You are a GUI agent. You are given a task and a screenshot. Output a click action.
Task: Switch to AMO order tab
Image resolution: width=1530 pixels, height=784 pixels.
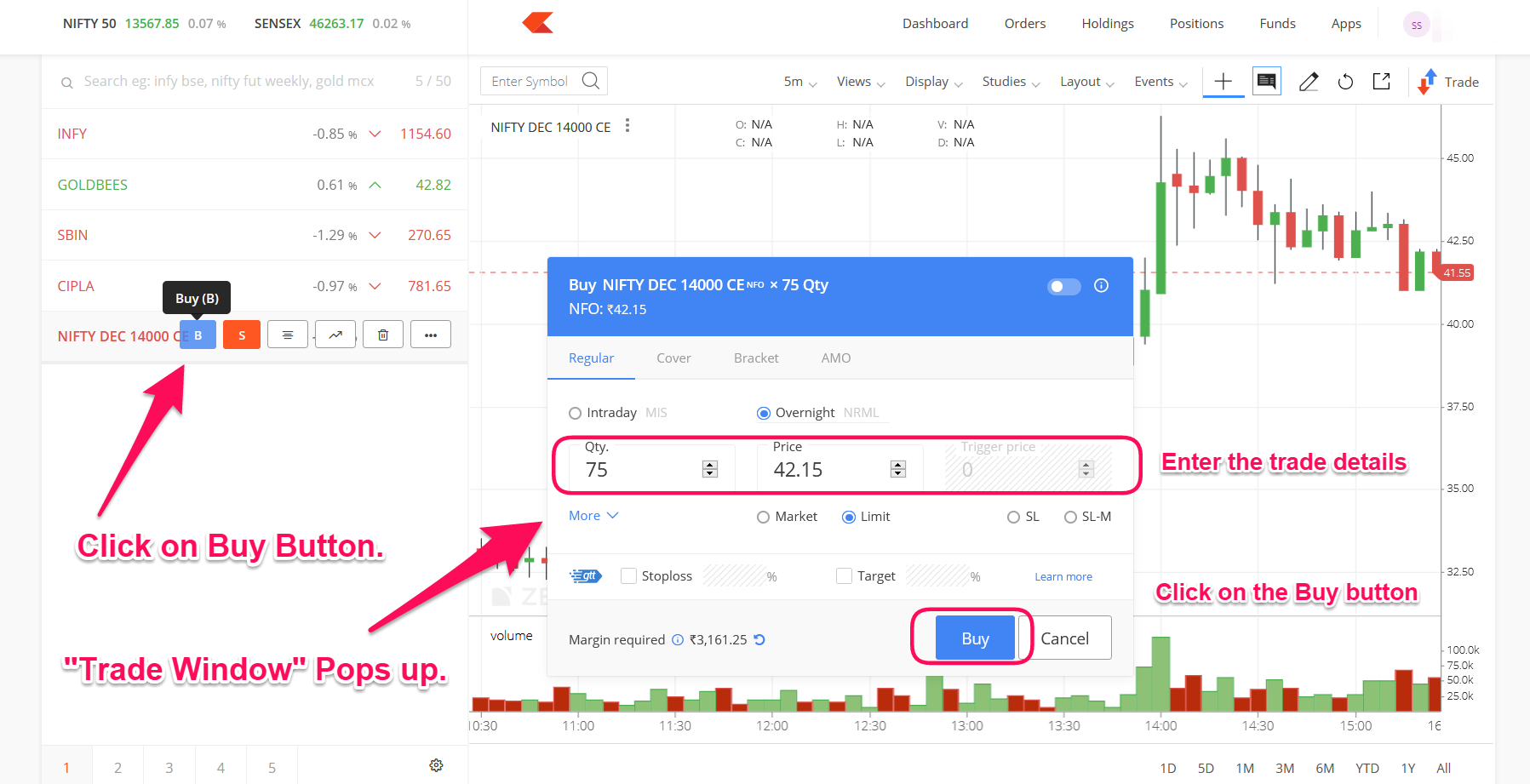coord(835,358)
